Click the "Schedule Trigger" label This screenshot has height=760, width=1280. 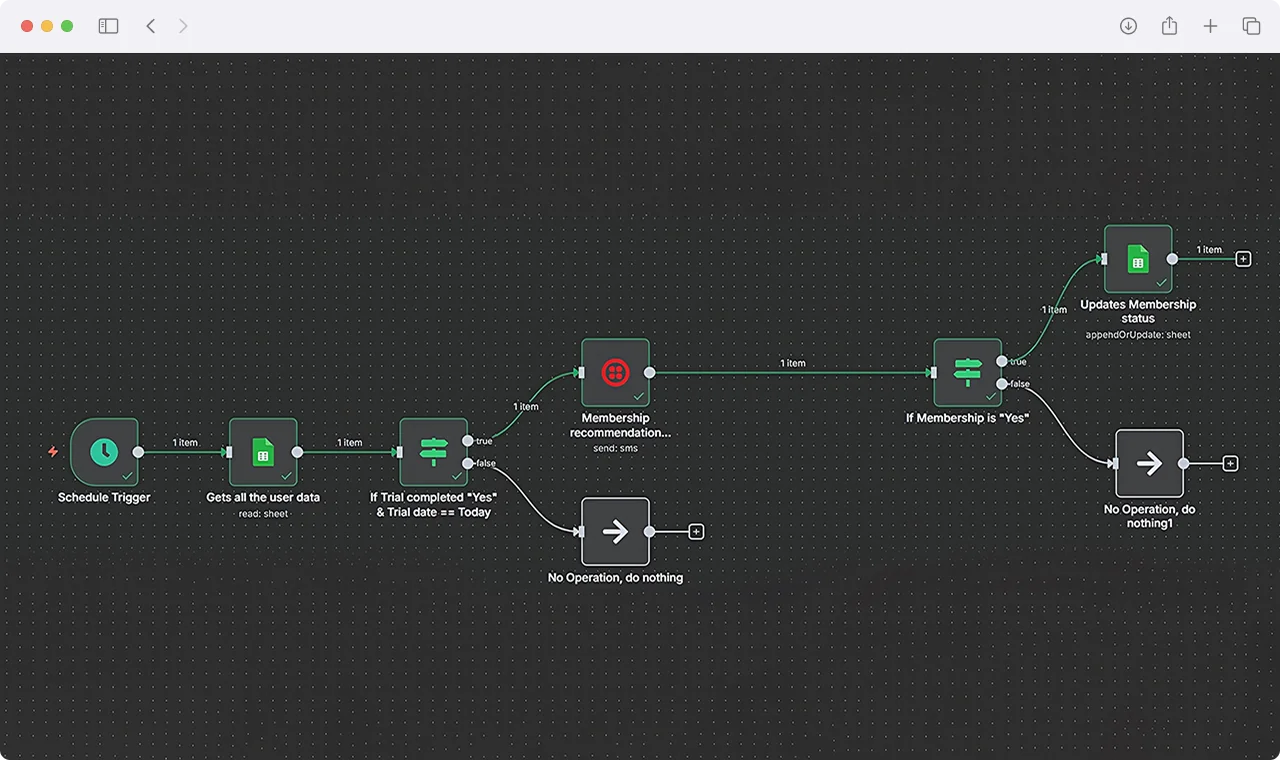coord(104,497)
